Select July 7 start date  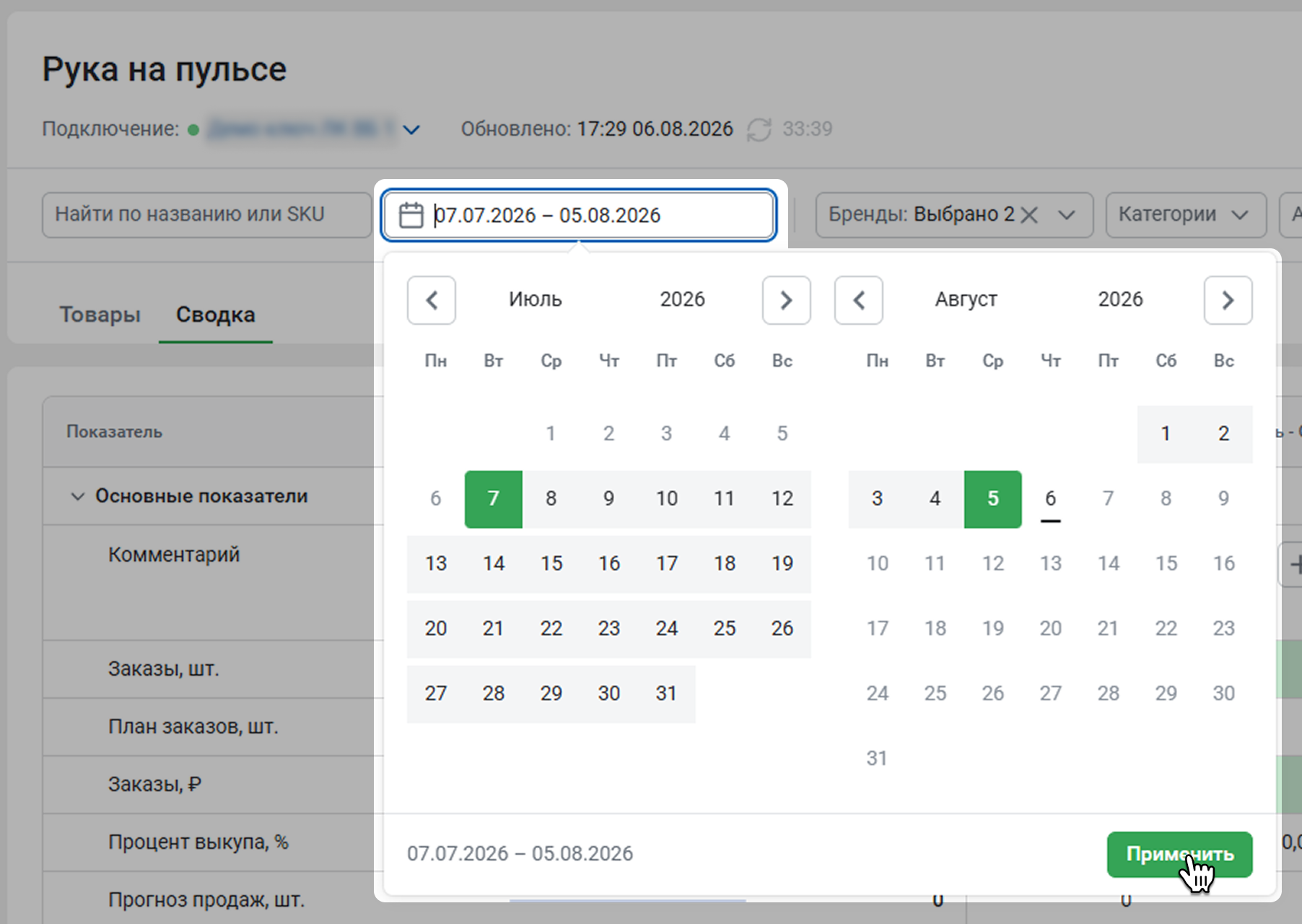pyautogui.click(x=494, y=499)
